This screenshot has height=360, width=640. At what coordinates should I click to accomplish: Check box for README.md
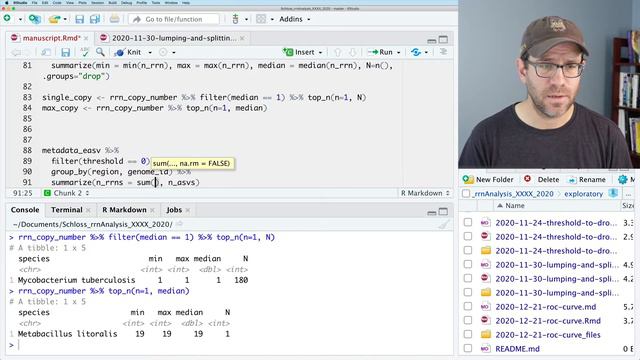468,348
